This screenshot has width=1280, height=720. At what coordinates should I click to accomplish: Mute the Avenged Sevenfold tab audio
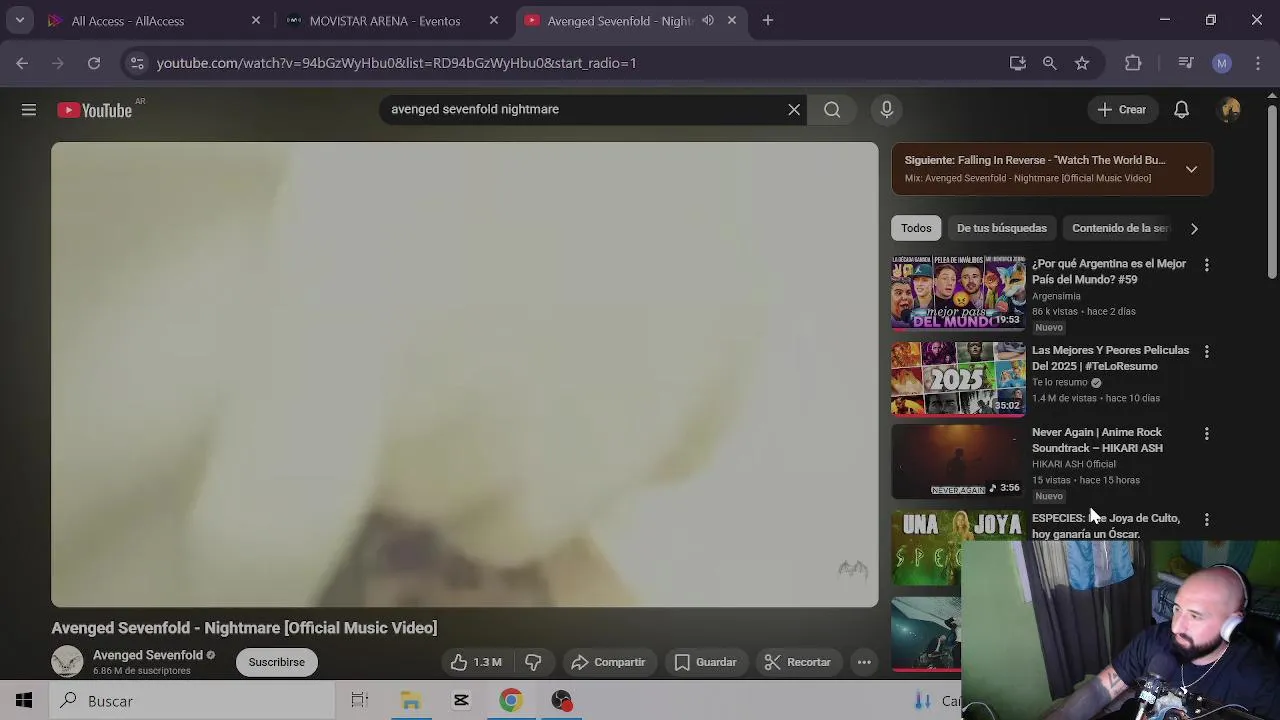708,20
